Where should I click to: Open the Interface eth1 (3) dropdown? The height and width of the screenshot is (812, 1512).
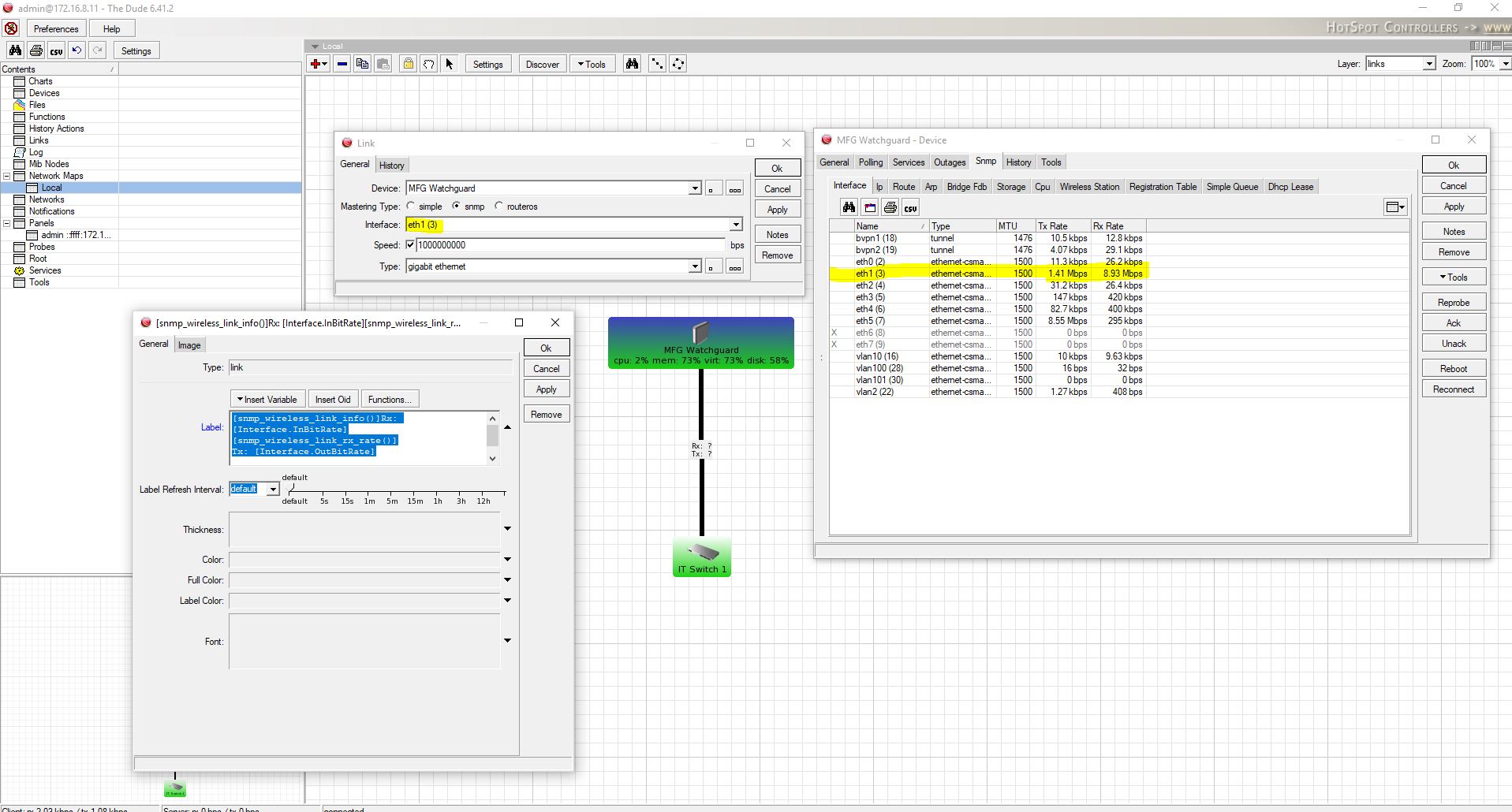coord(735,225)
